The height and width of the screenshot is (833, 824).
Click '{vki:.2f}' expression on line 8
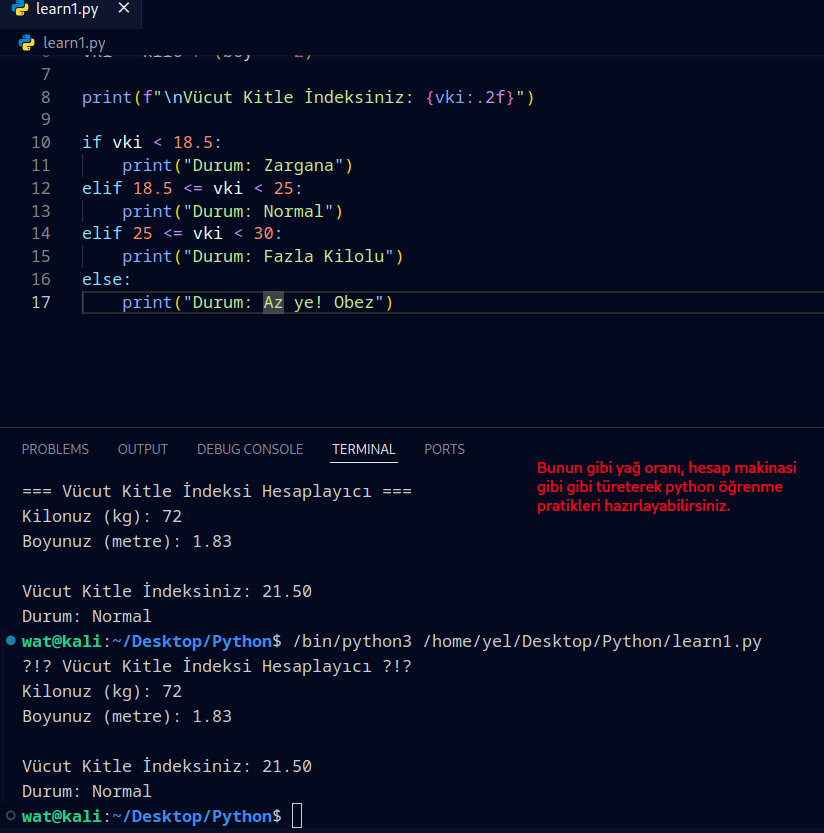point(470,97)
